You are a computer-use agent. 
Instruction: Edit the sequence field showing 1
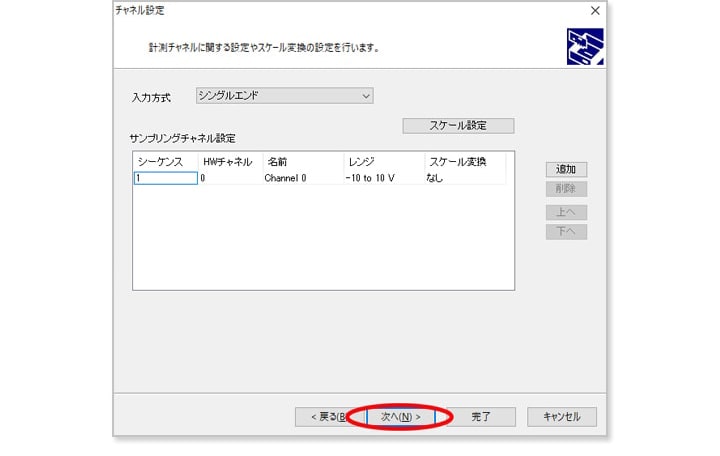click(x=165, y=178)
